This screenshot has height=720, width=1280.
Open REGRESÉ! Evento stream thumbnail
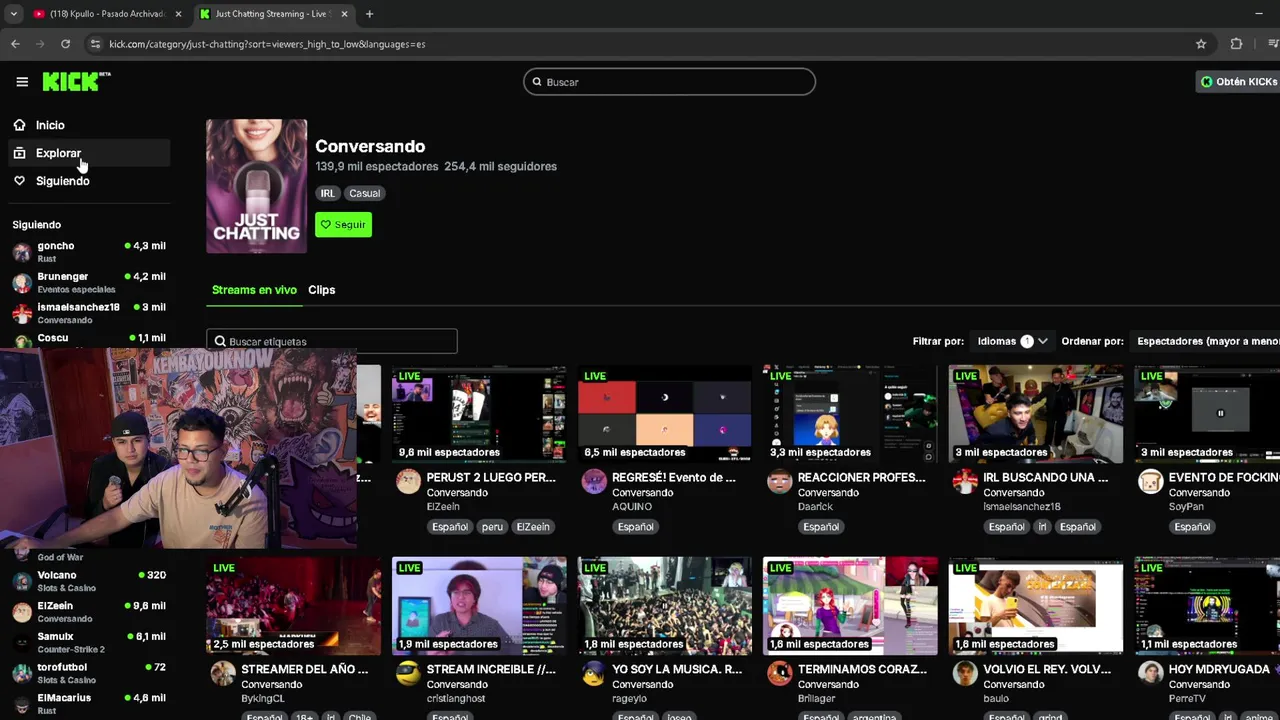coord(664,414)
